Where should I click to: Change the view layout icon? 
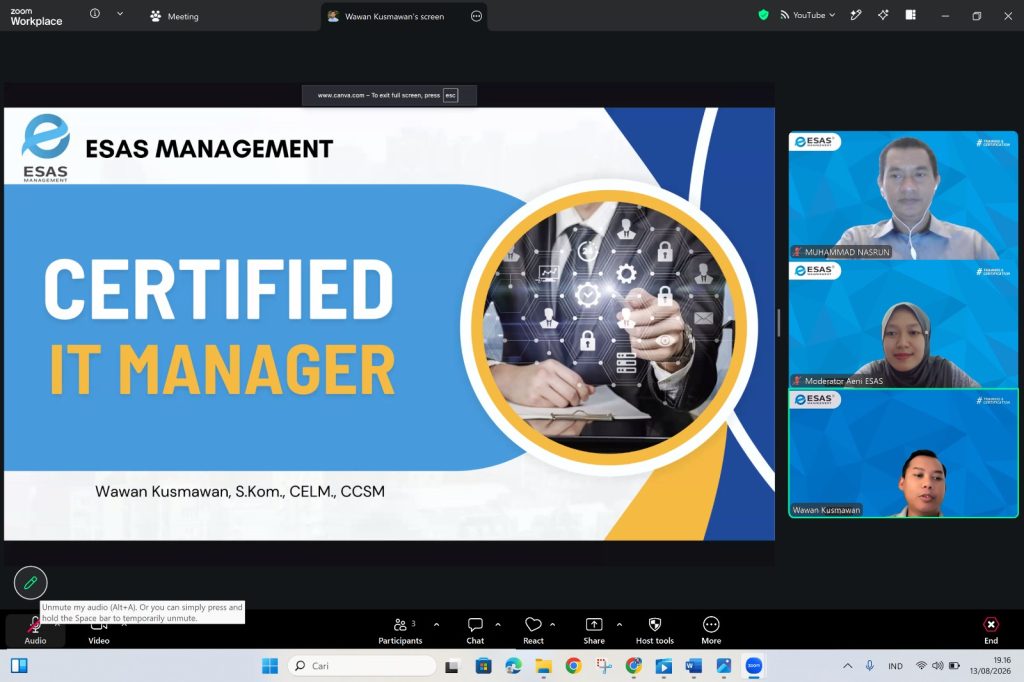click(x=910, y=14)
